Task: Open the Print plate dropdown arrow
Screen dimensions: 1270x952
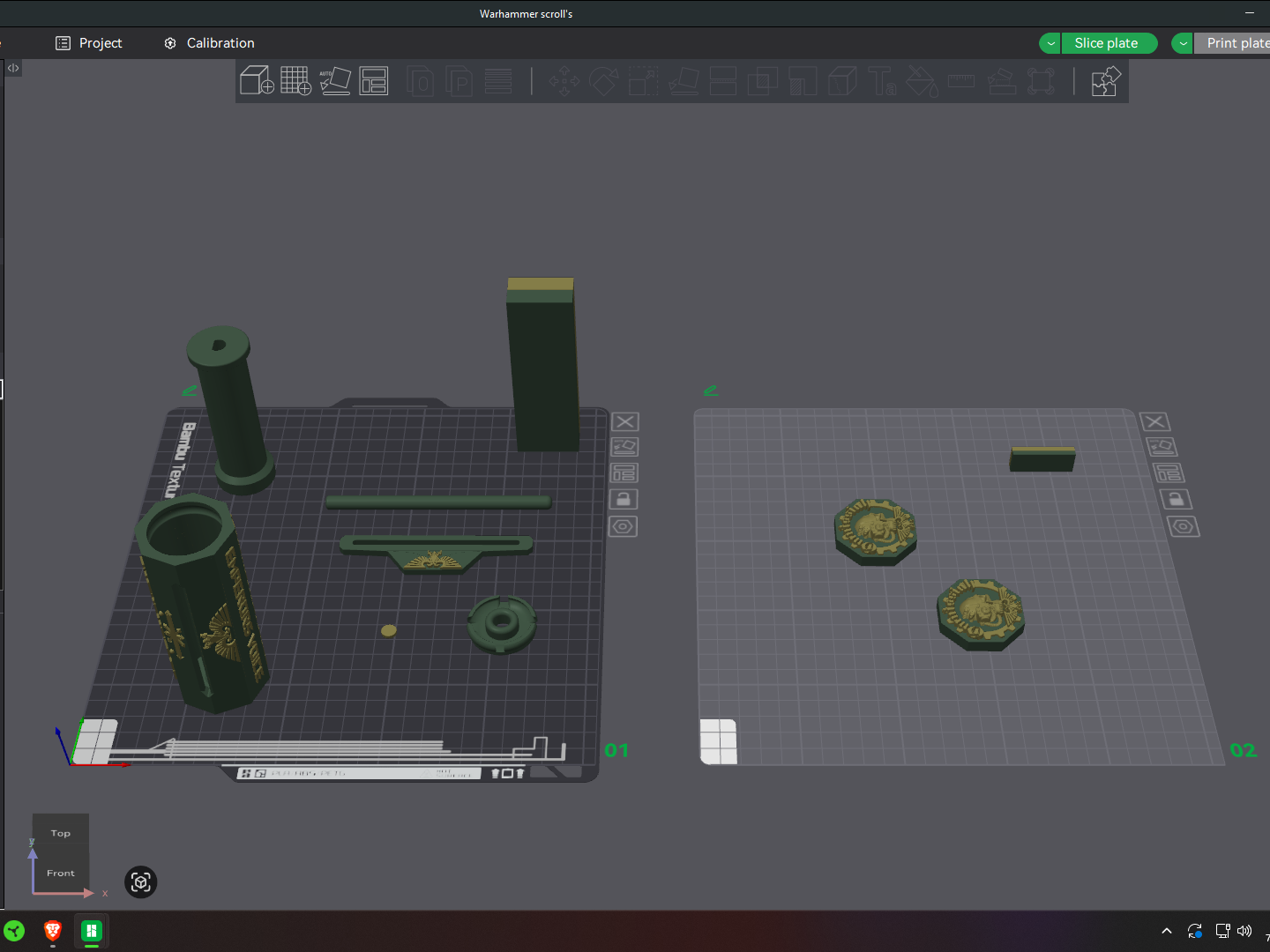Action: coord(1183,43)
